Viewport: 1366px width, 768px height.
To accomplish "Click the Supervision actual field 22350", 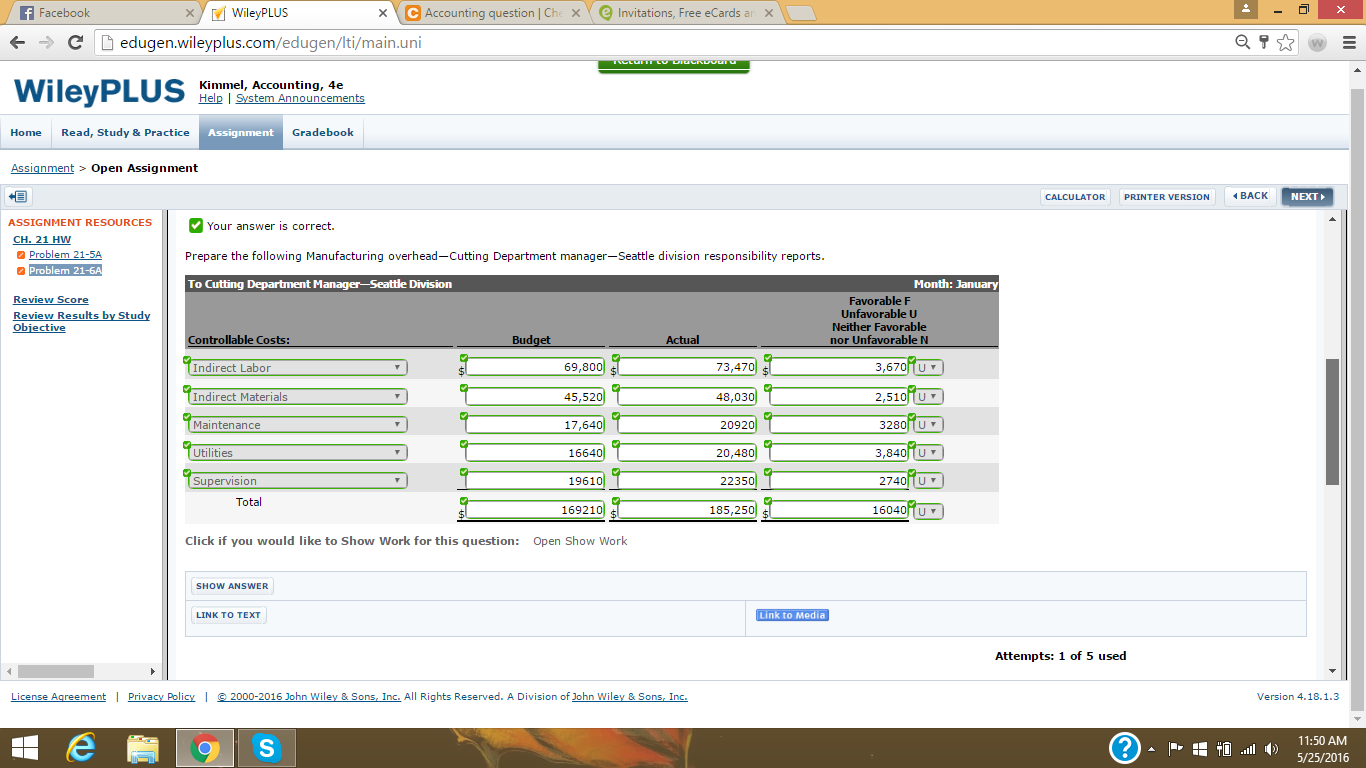I will [687, 481].
